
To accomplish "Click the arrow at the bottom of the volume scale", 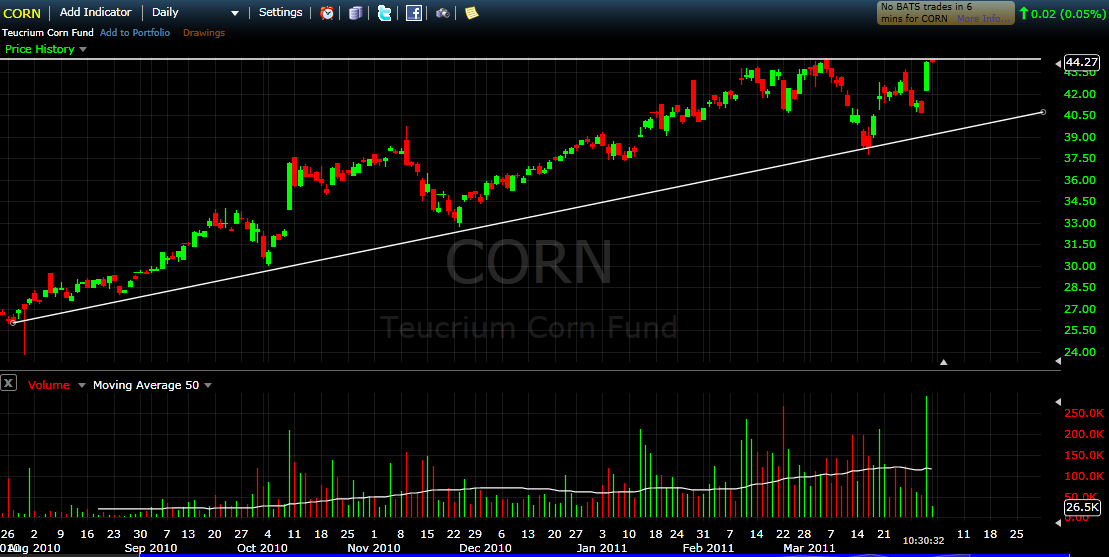I will (x=1058, y=522).
